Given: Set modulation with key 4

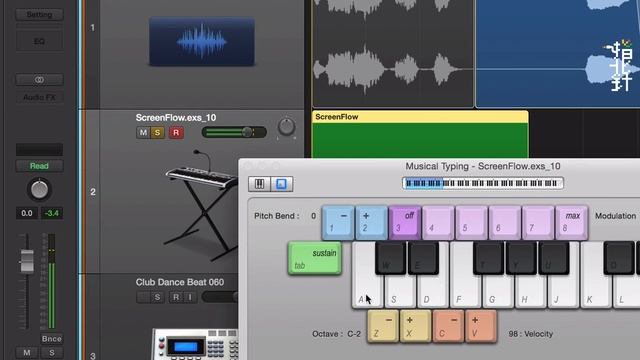Looking at the screenshot, I should (x=438, y=223).
